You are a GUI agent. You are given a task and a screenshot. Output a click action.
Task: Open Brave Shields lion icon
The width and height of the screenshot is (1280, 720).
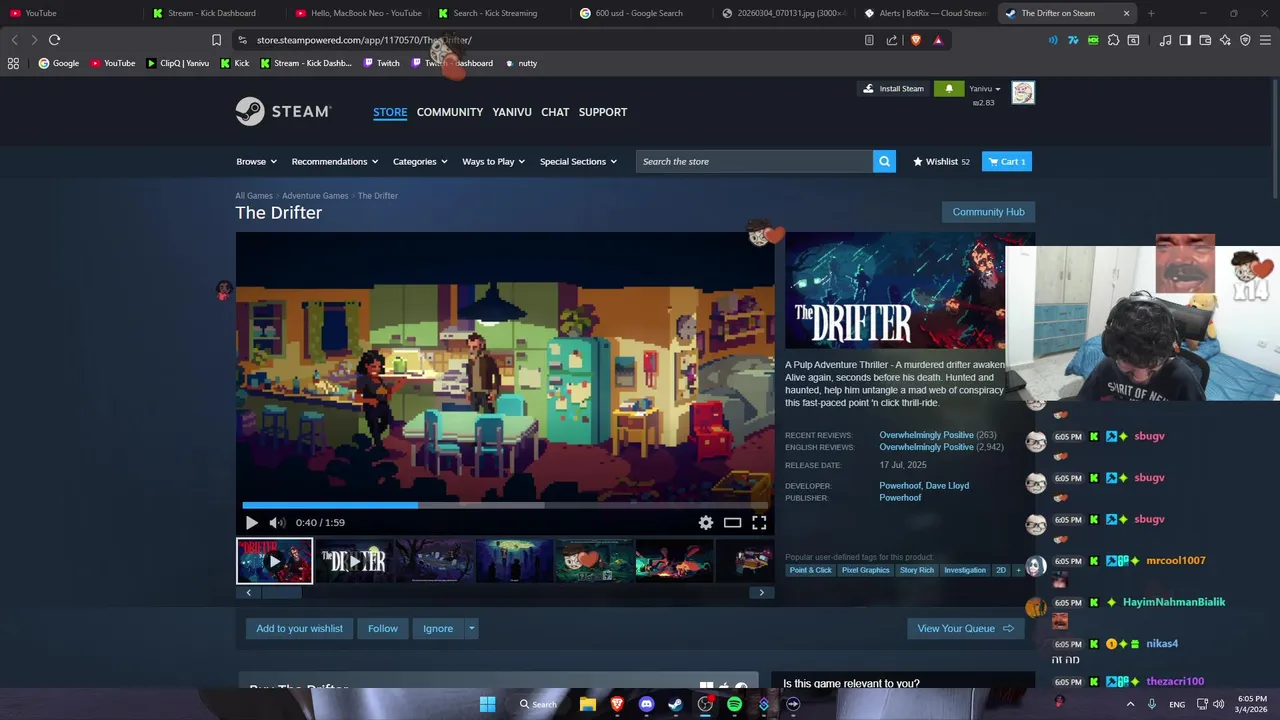click(915, 40)
